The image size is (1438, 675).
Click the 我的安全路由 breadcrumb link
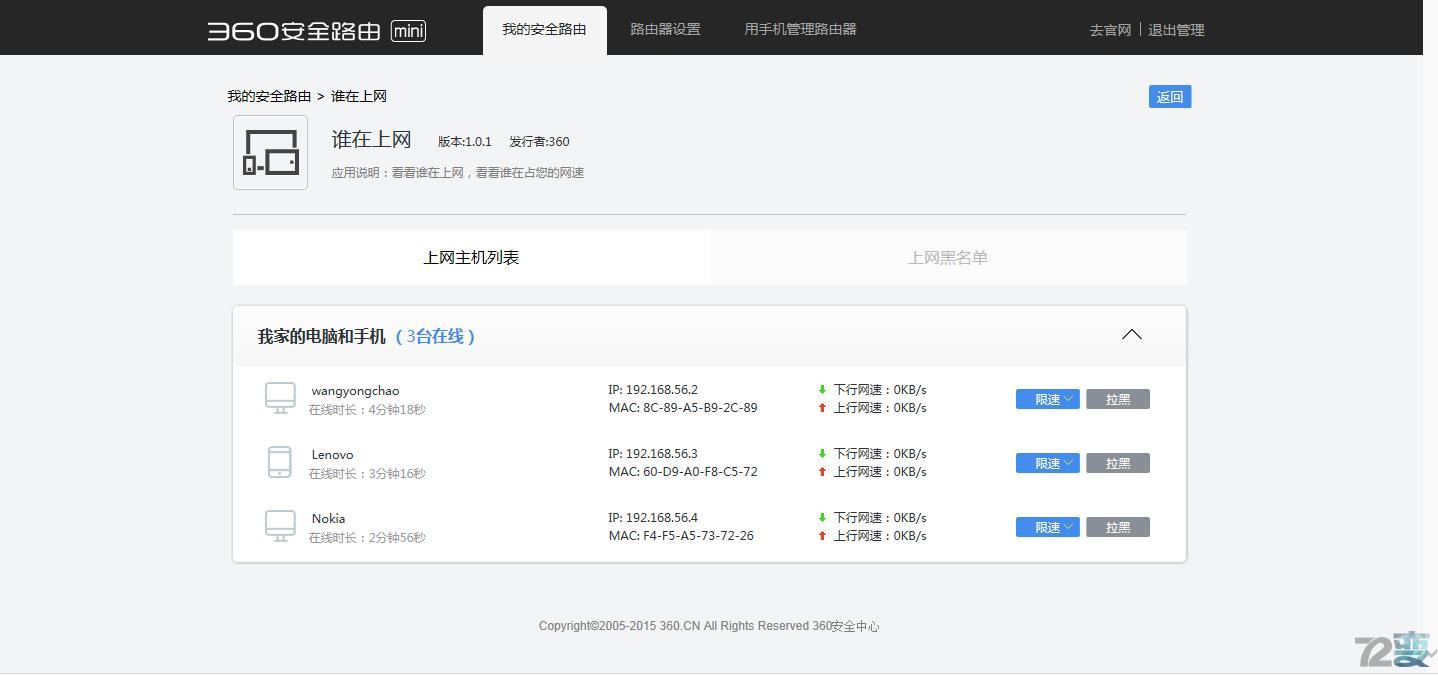pyautogui.click(x=269, y=95)
